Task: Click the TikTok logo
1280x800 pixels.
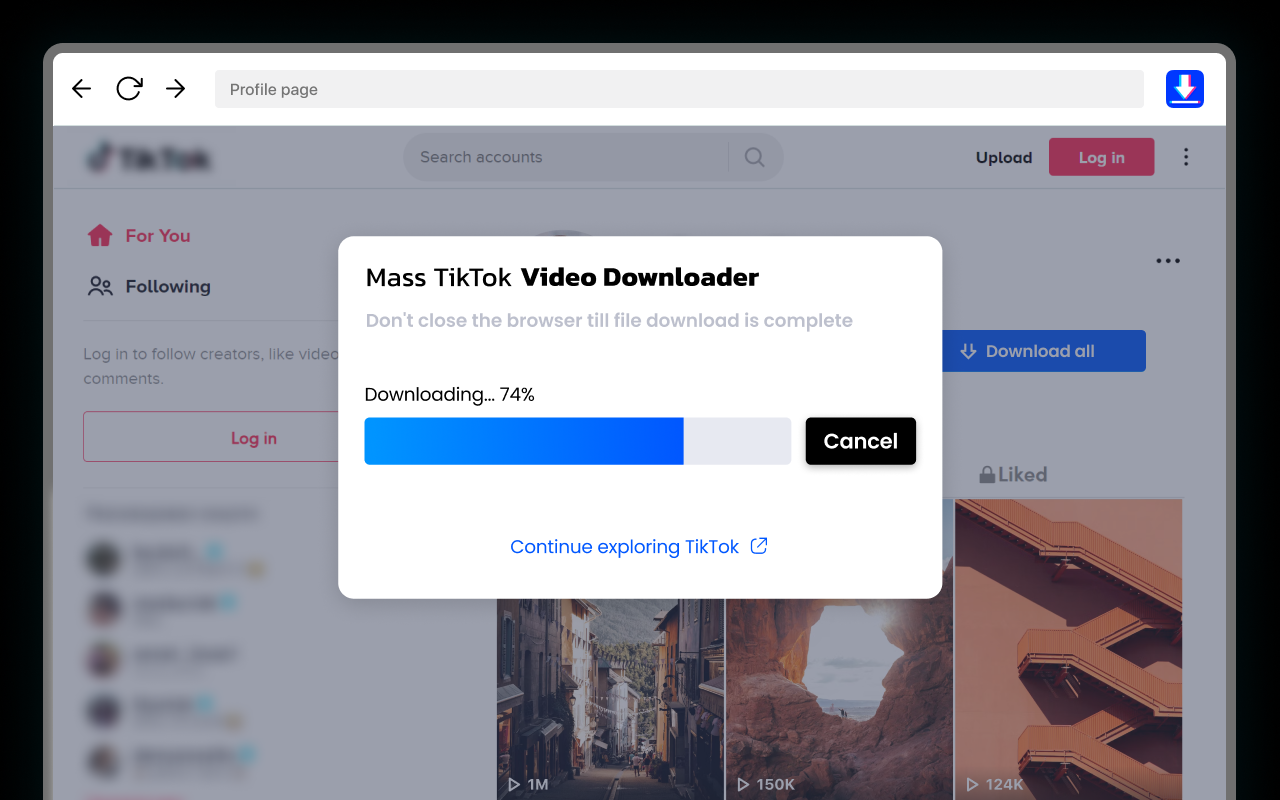Action: [x=148, y=157]
